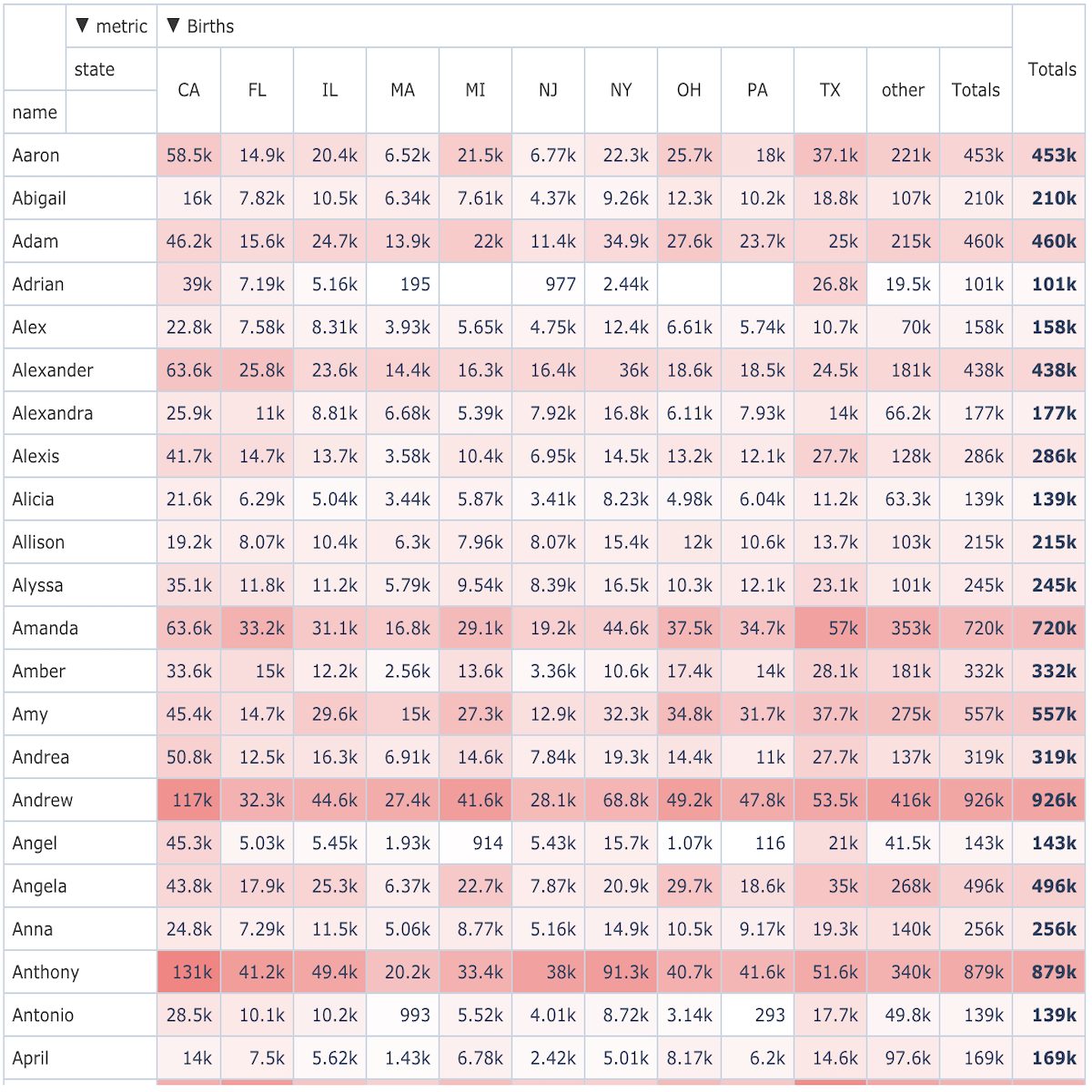
Task: Select Adrian's empty MI cell
Action: click(x=475, y=284)
